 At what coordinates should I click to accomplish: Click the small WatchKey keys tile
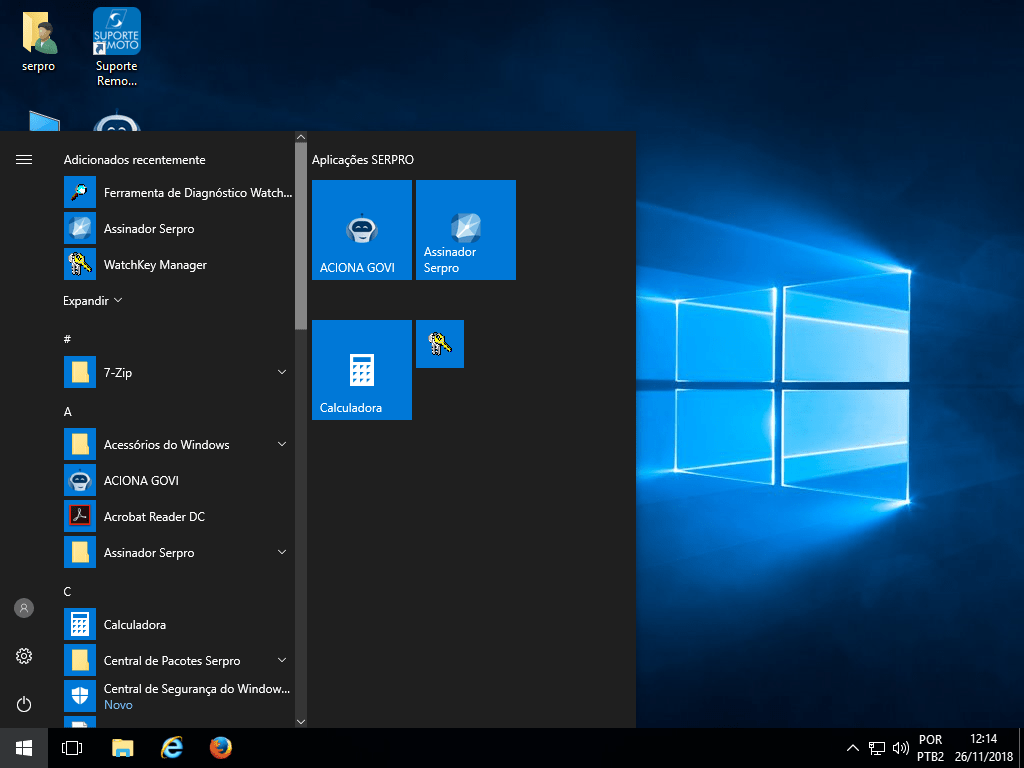pos(439,344)
